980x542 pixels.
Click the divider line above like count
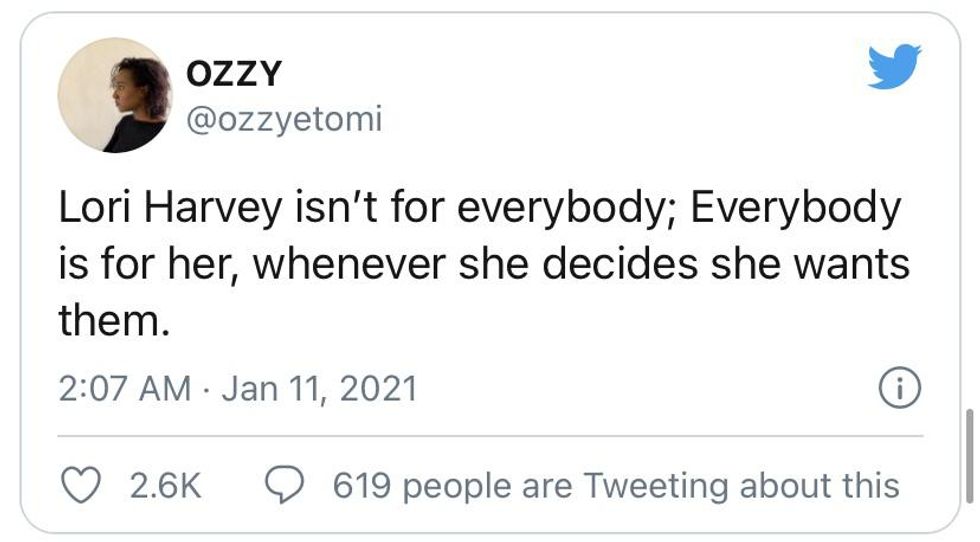(x=490, y=436)
